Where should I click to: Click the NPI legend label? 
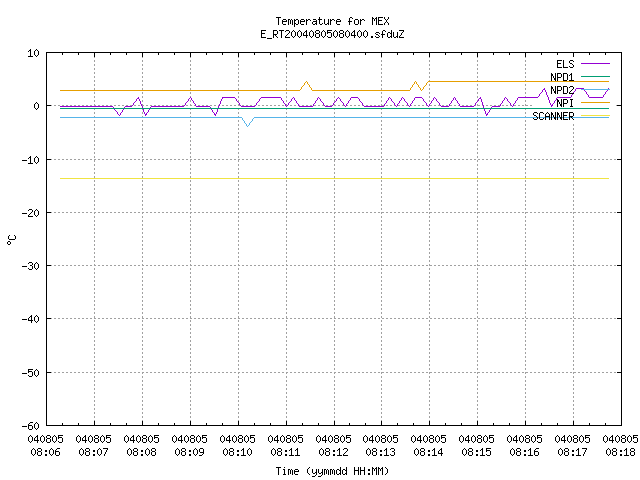565,103
